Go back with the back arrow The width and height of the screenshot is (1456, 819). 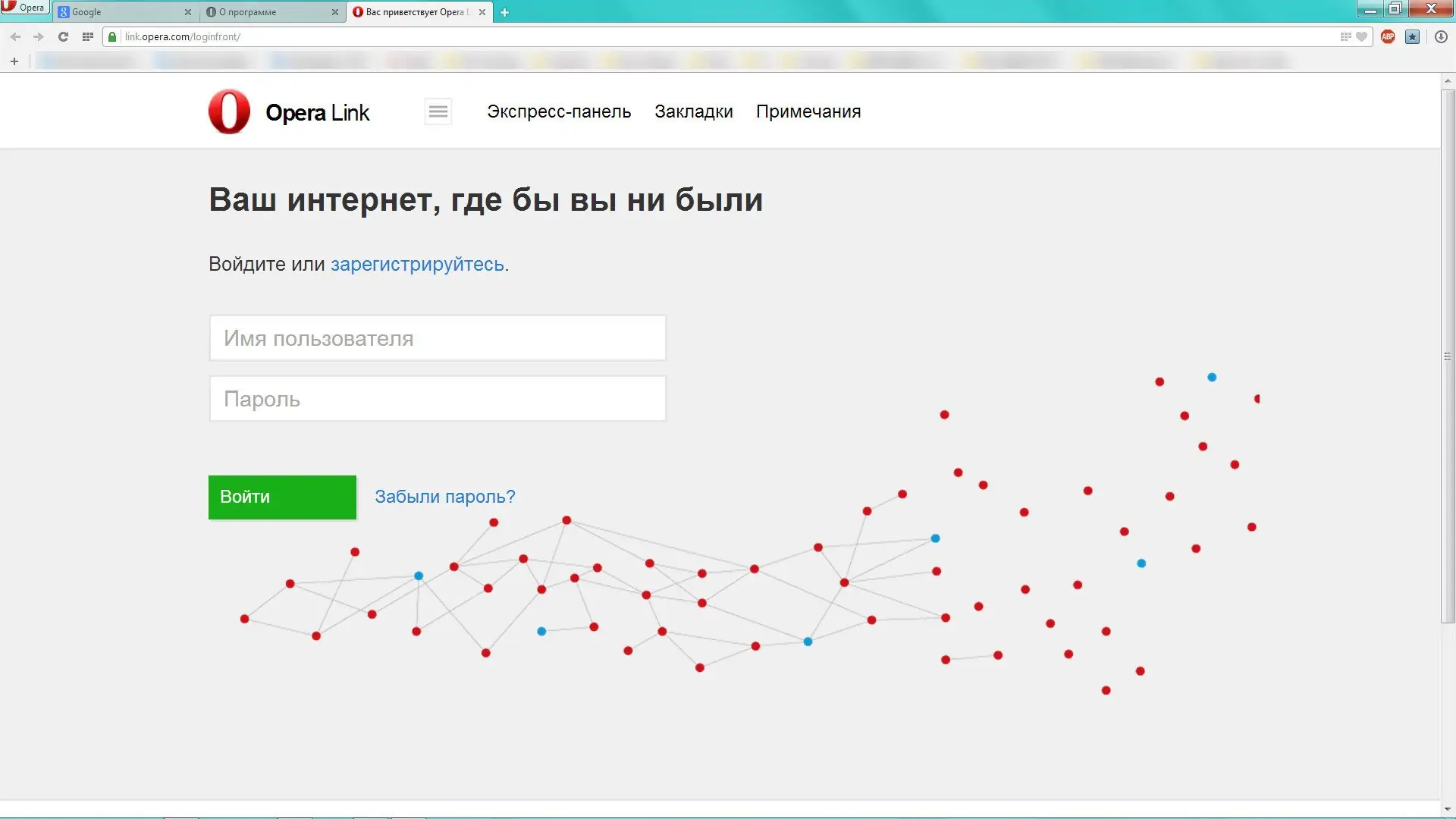15,36
